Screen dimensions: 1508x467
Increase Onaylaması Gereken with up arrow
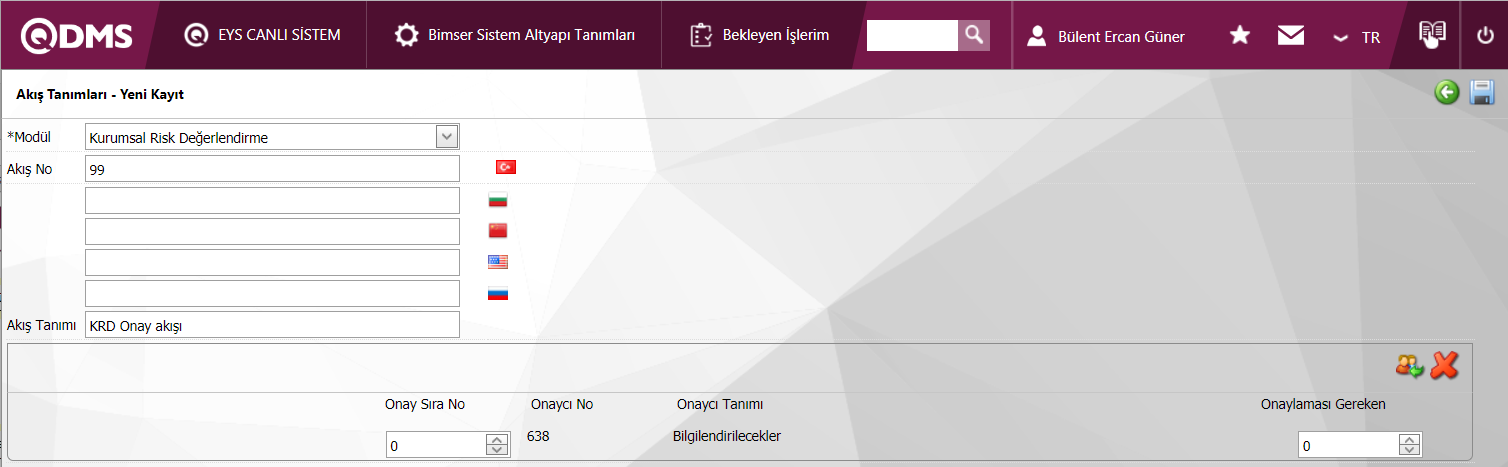pos(1409,440)
